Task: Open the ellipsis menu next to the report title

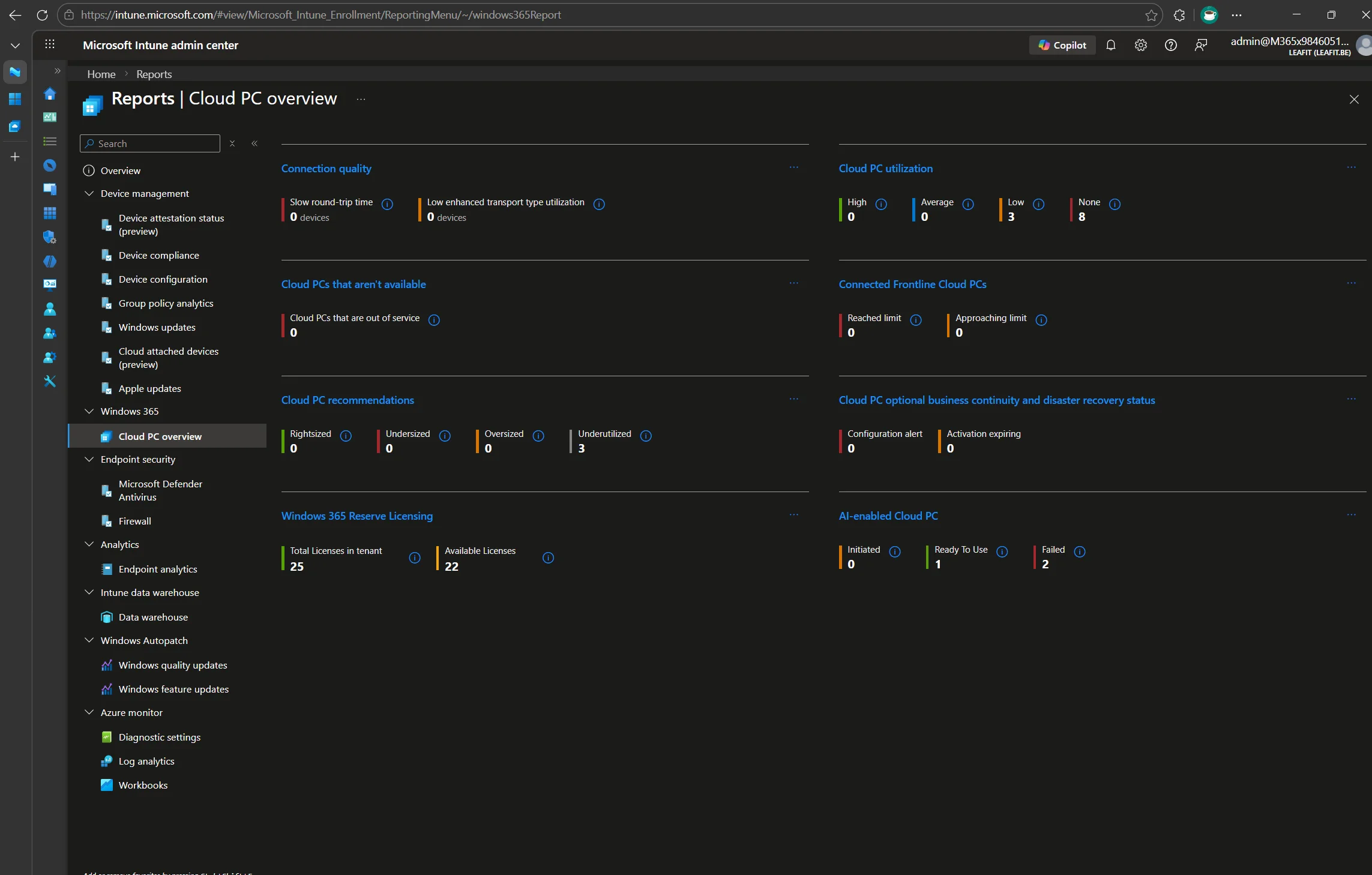Action: pyautogui.click(x=360, y=100)
